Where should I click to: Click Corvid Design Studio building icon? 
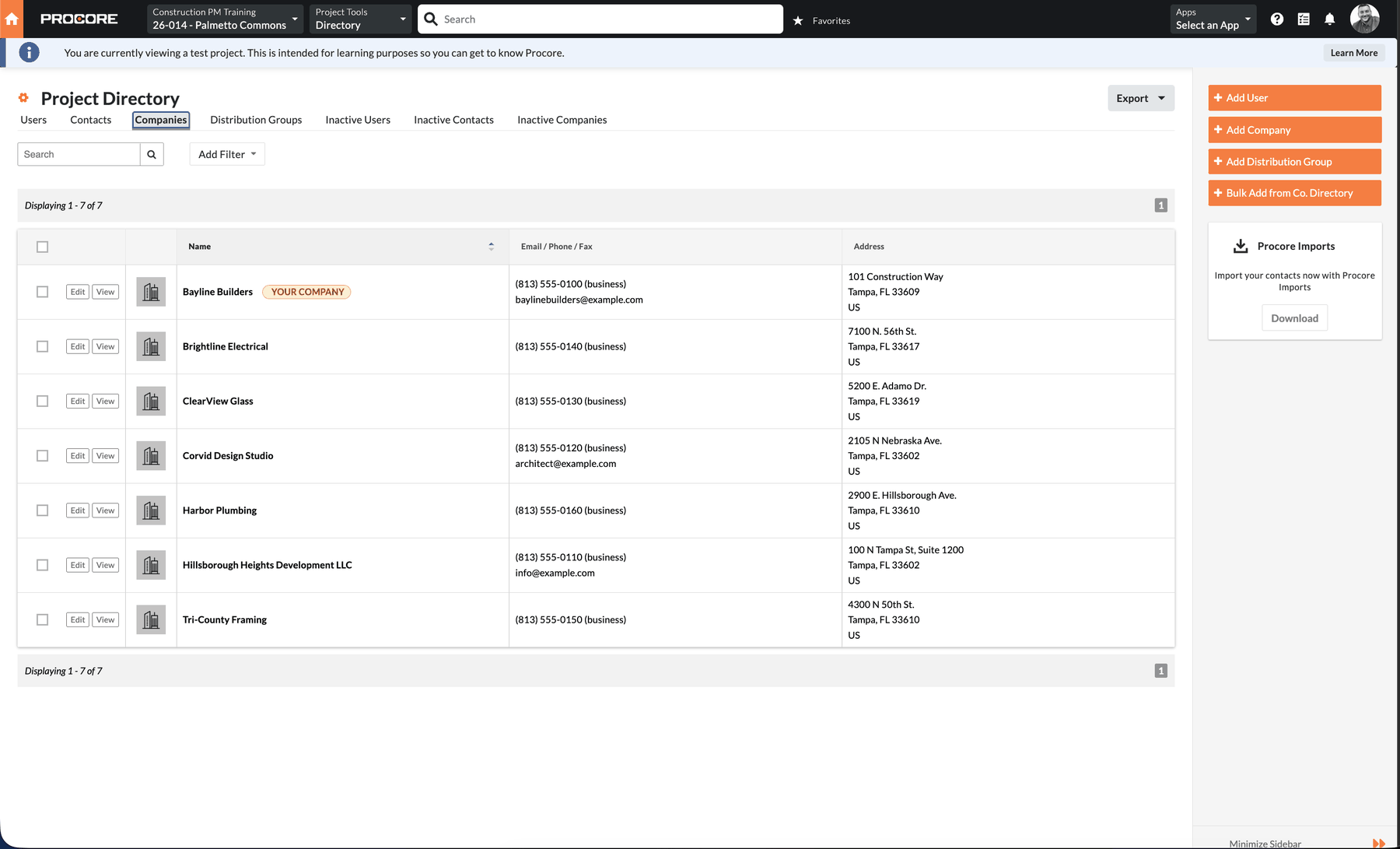pyautogui.click(x=151, y=455)
